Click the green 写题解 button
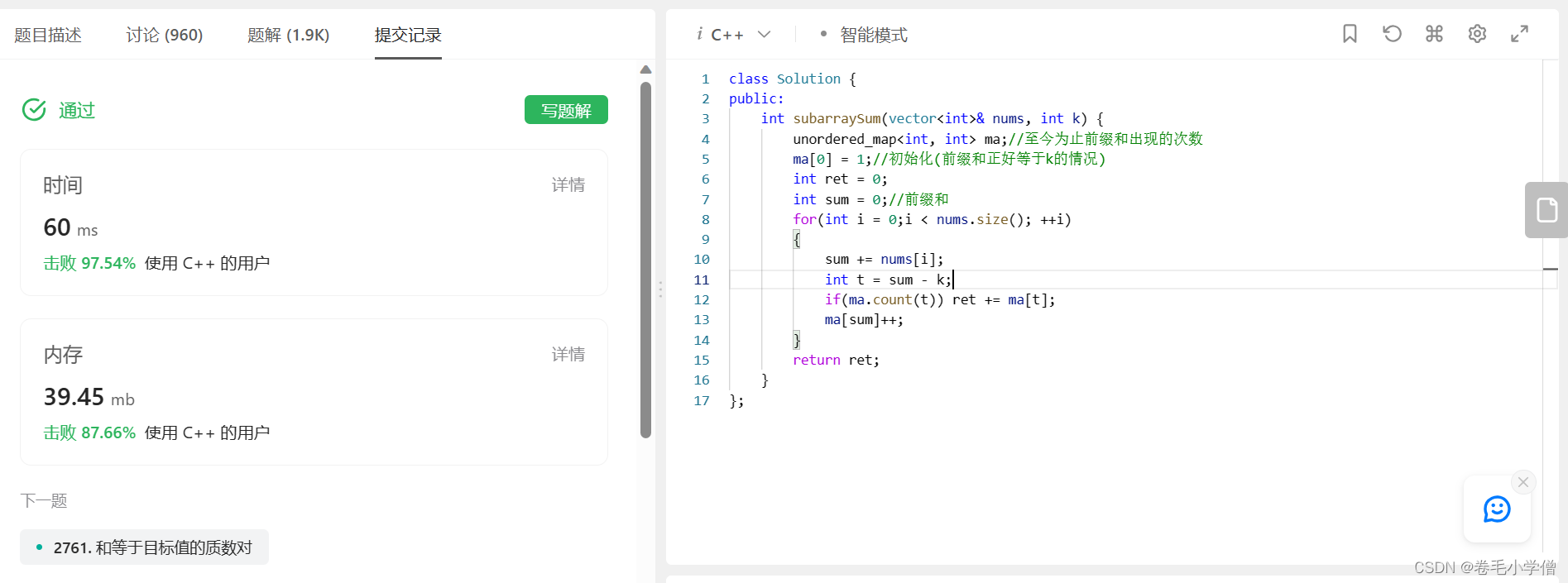 (566, 110)
